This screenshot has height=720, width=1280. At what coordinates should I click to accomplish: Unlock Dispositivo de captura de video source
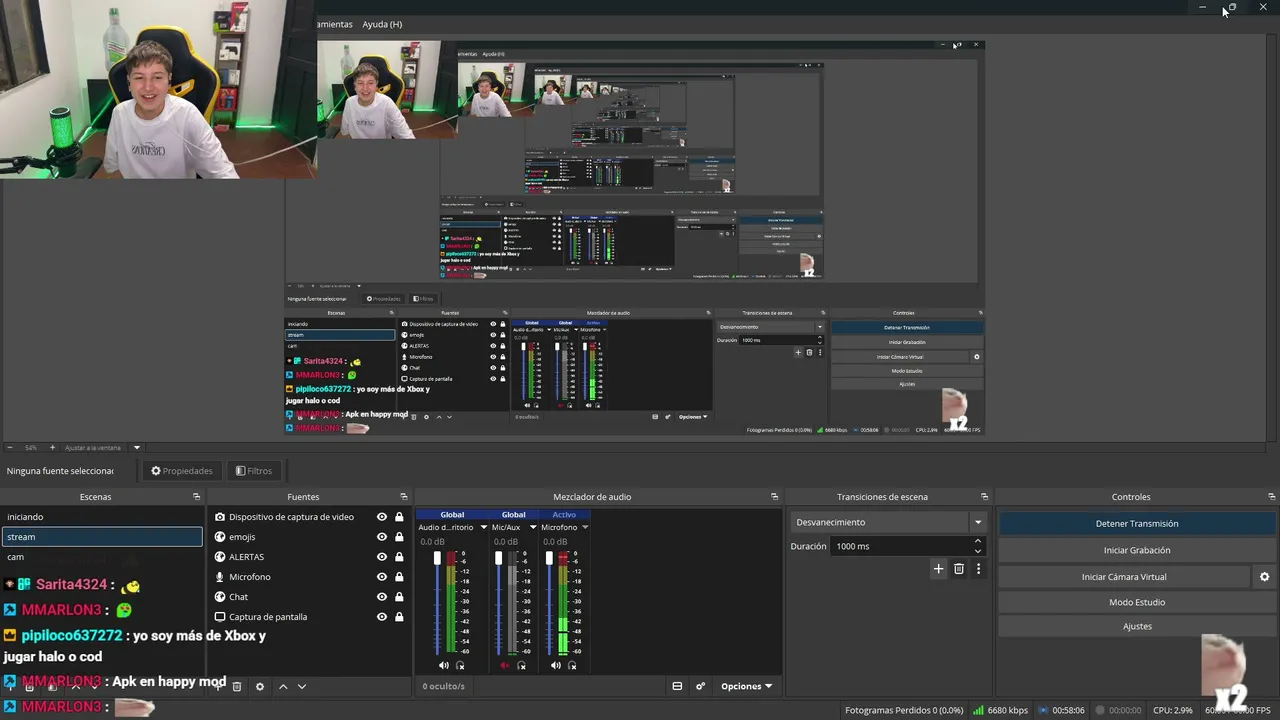(x=399, y=517)
